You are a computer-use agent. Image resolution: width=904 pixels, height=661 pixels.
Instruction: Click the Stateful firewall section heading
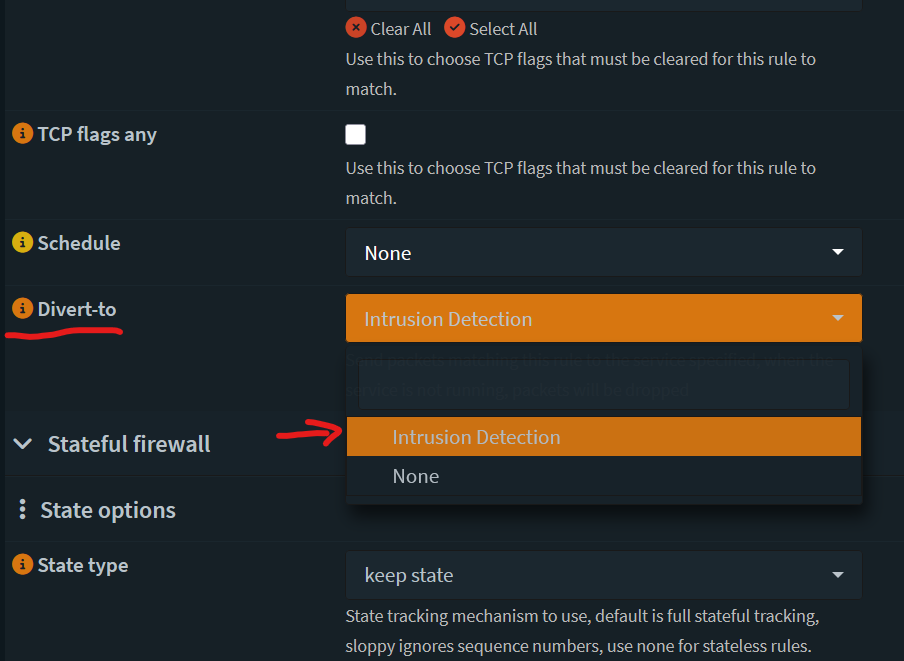click(129, 444)
